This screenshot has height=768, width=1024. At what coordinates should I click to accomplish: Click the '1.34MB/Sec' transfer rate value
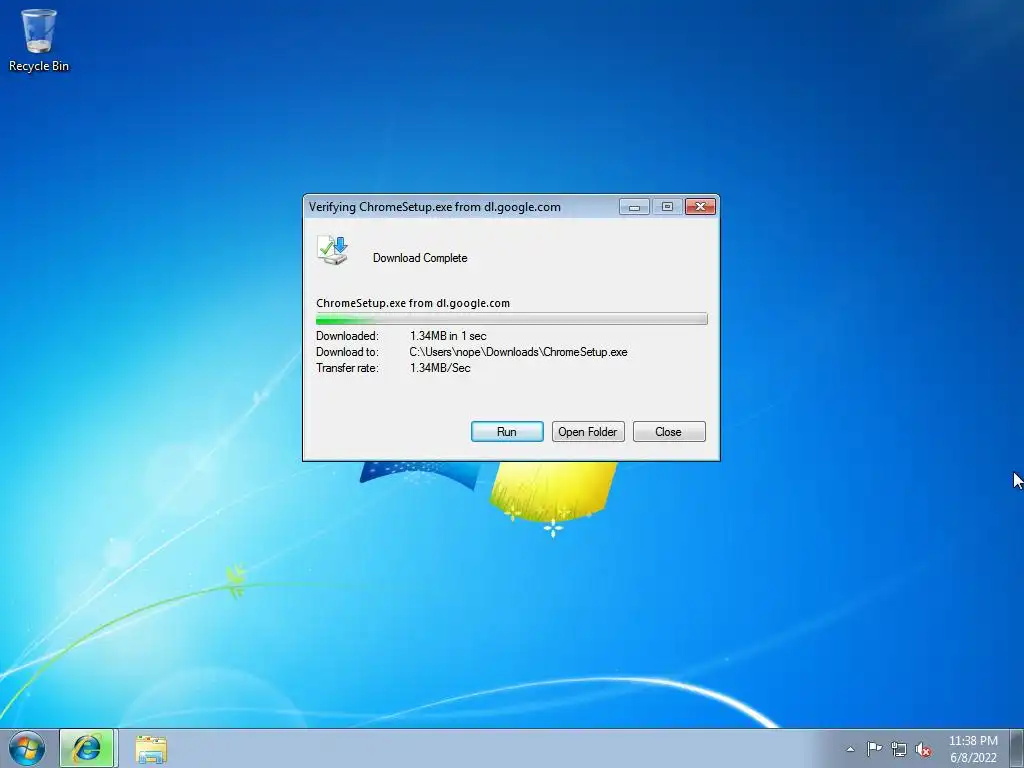[440, 368]
